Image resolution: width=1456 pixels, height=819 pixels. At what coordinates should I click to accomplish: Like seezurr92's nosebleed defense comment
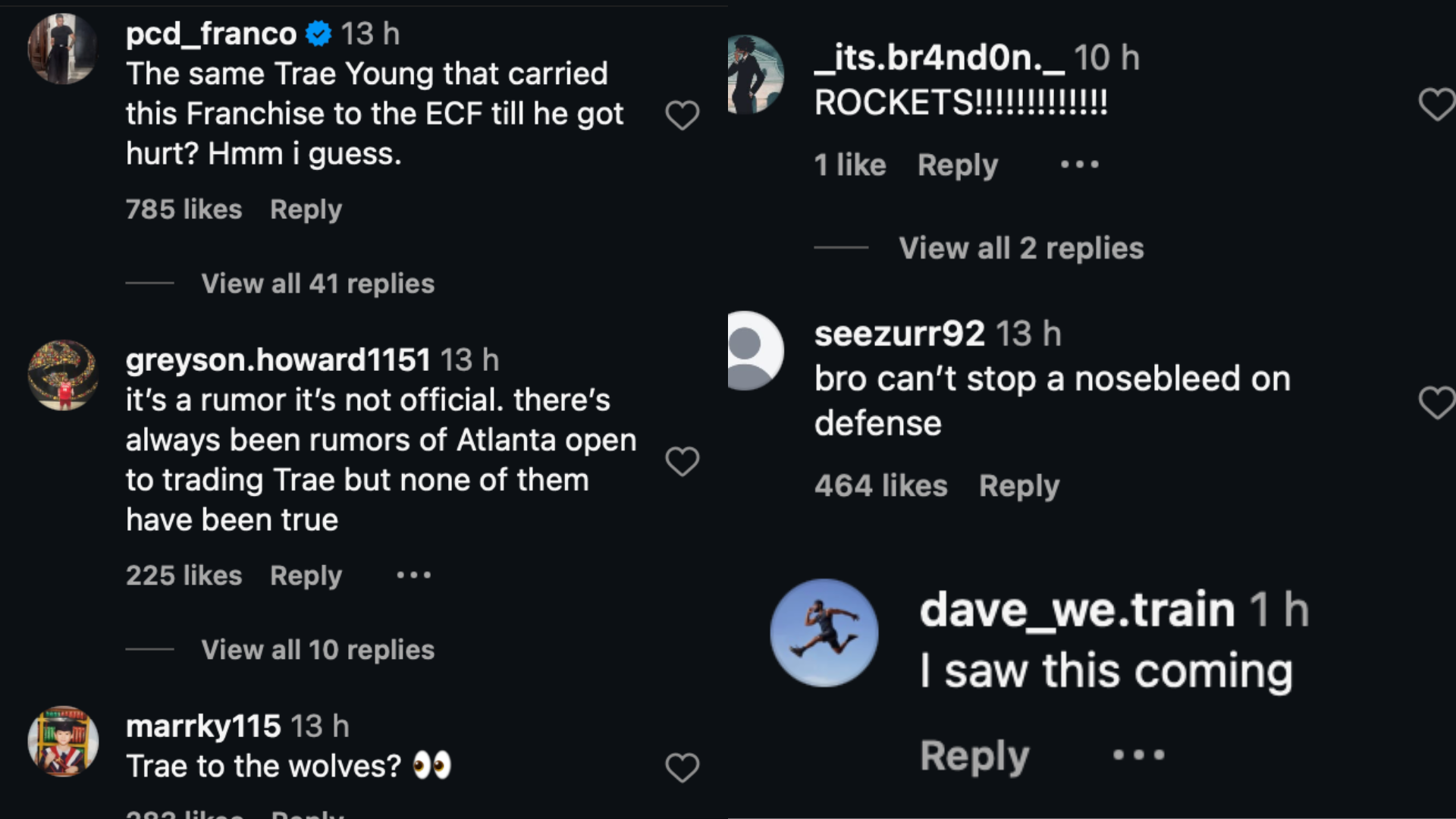tap(1436, 402)
